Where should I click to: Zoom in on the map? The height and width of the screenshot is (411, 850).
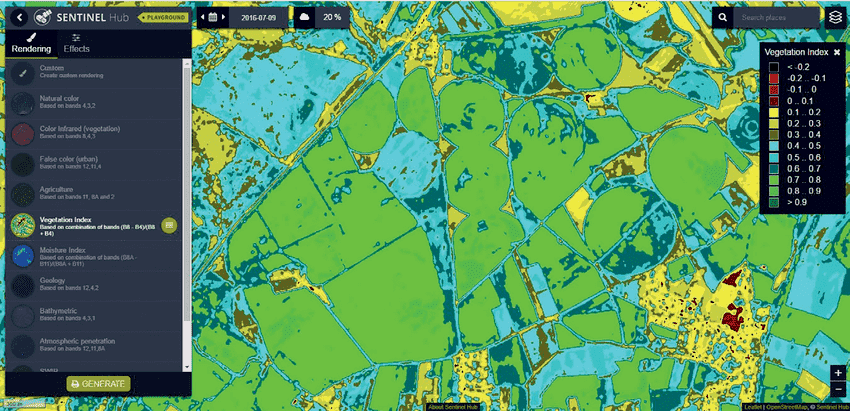[837, 373]
